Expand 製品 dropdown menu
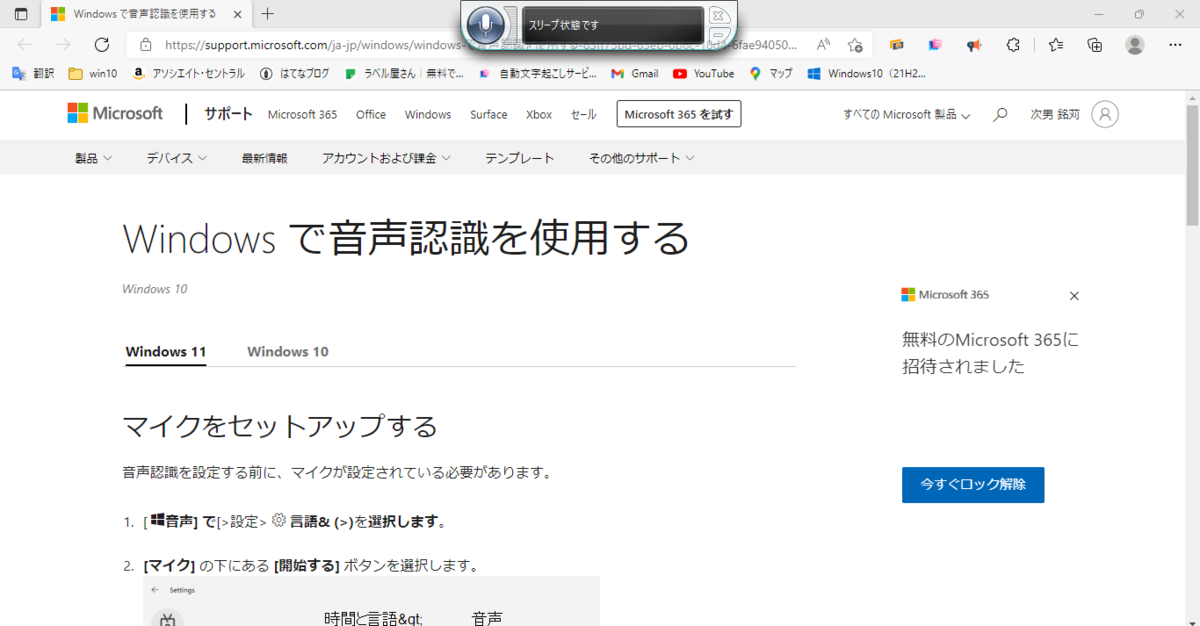1200x626 pixels. 93,158
